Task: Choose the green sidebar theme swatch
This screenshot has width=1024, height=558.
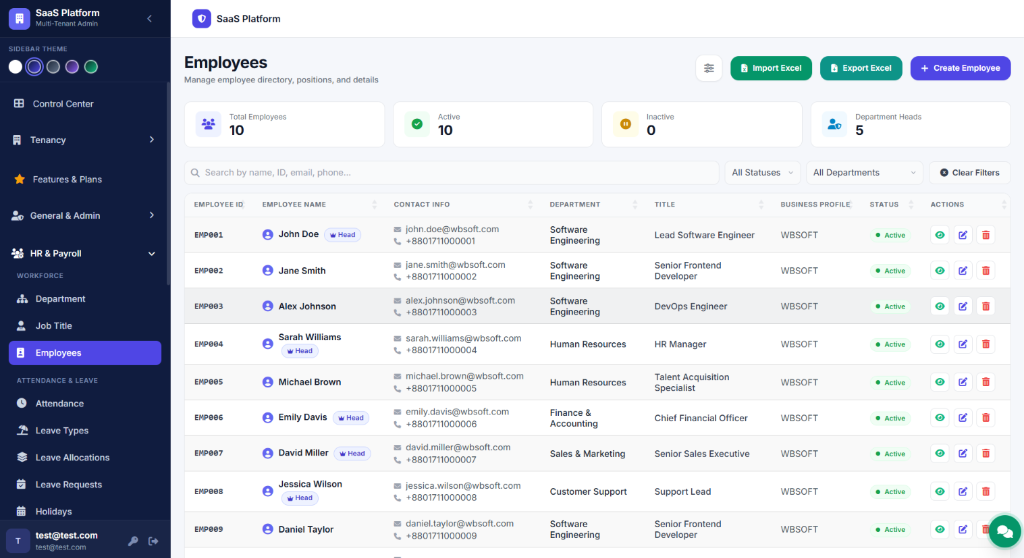Action: (91, 67)
